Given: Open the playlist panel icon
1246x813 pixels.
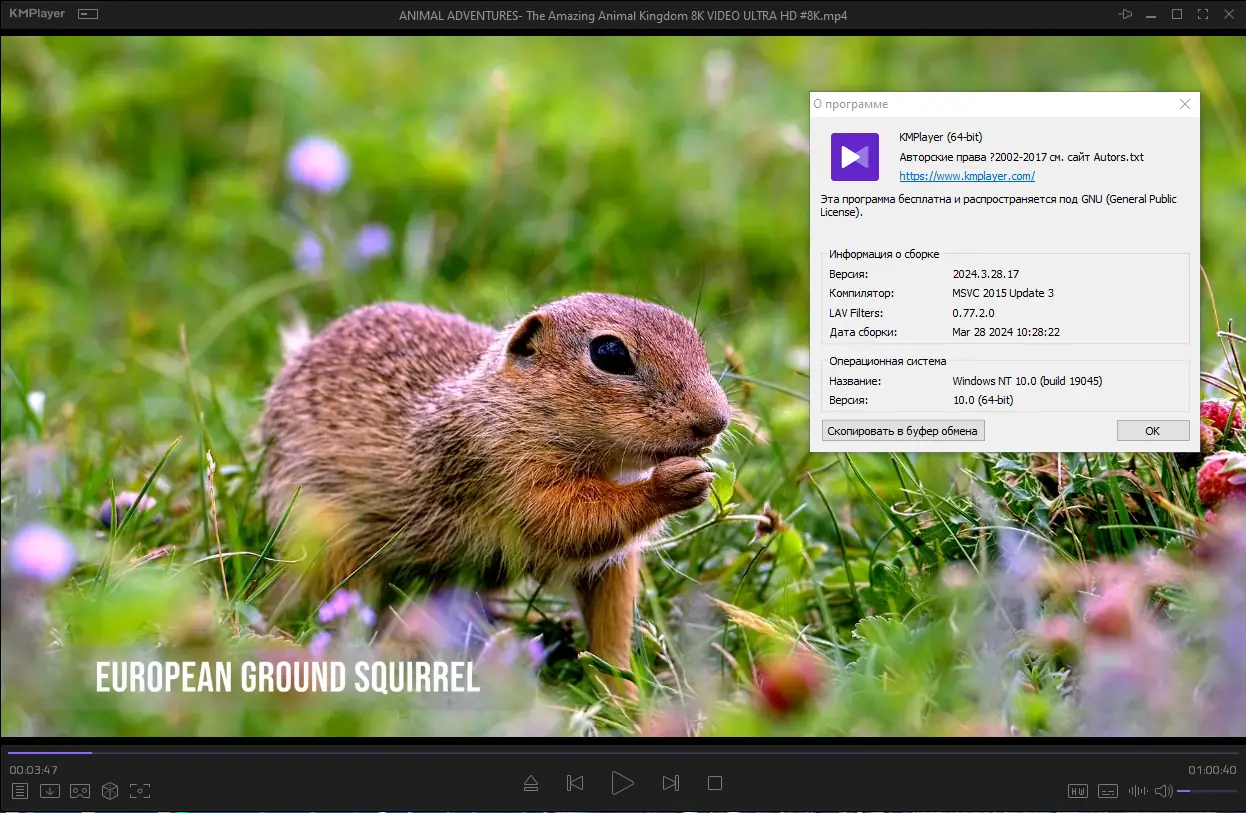Looking at the screenshot, I should (x=20, y=791).
